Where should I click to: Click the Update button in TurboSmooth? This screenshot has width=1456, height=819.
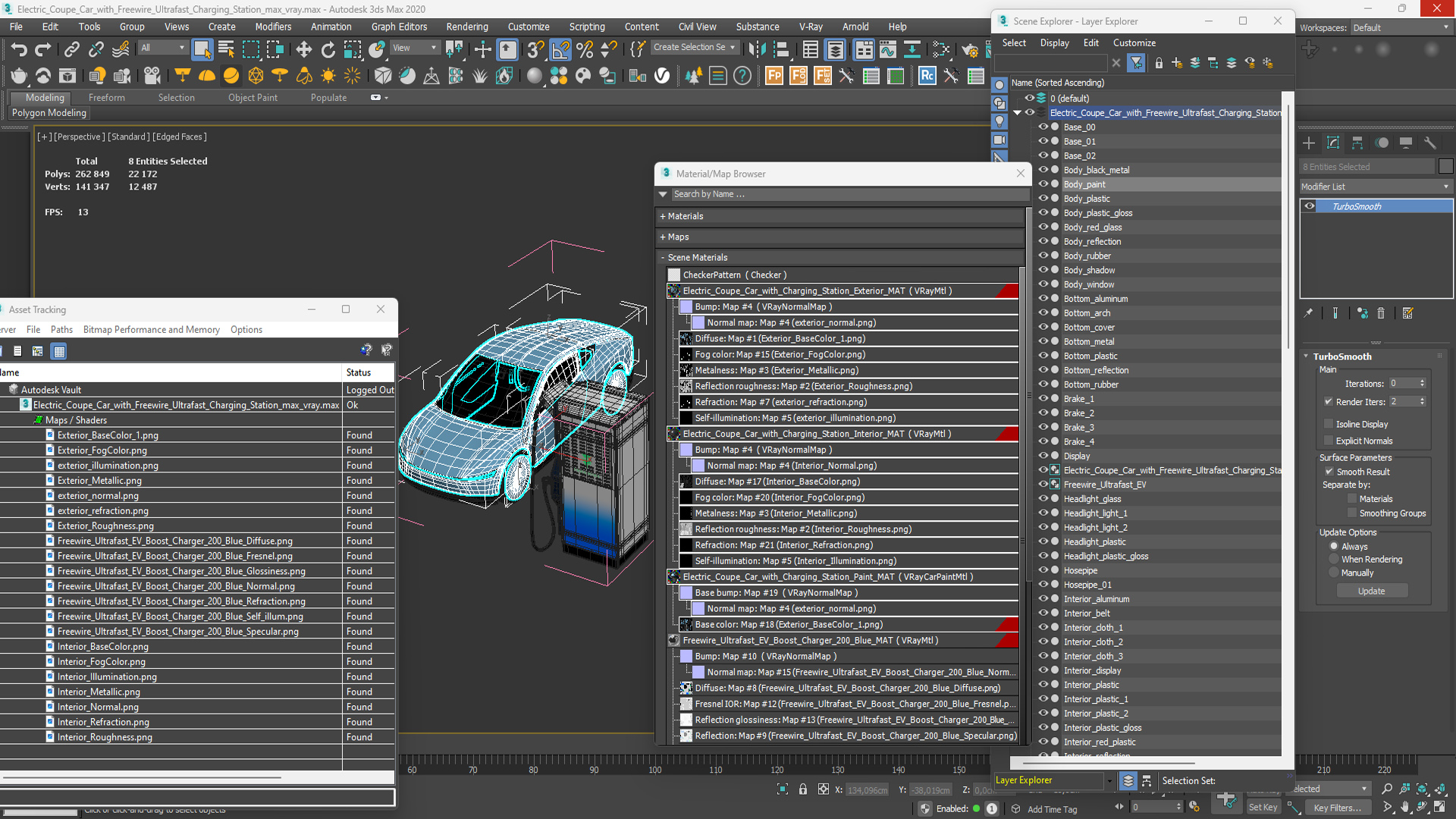pyautogui.click(x=1371, y=591)
